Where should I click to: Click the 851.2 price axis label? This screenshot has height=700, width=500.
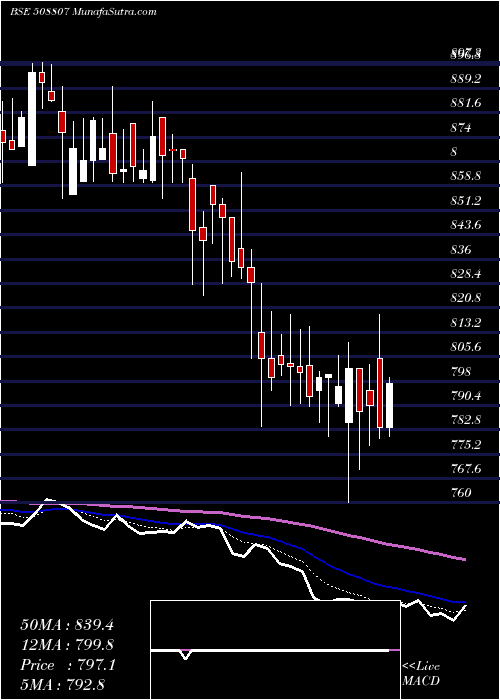click(466, 201)
